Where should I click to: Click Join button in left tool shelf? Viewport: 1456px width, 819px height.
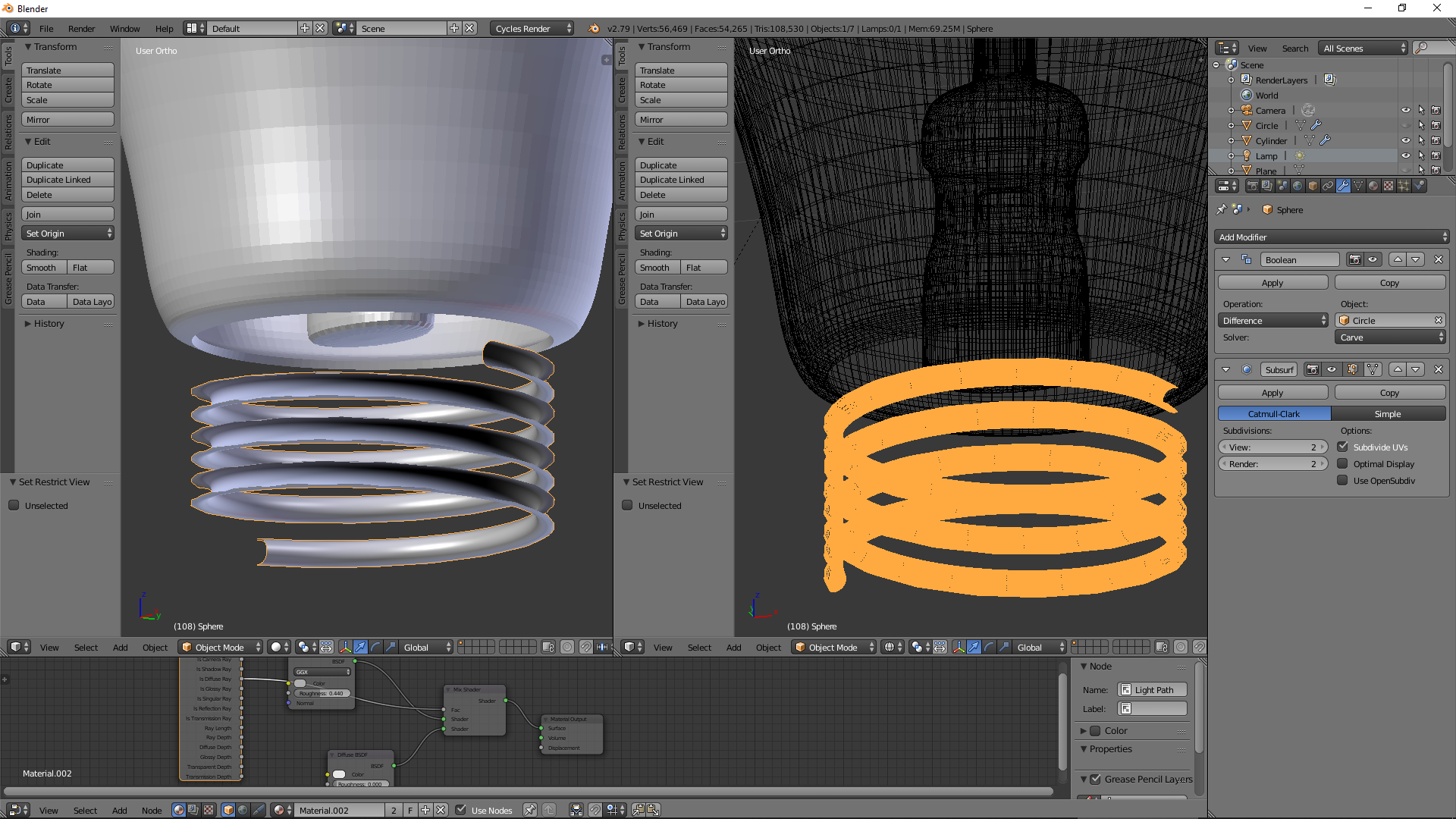click(67, 214)
